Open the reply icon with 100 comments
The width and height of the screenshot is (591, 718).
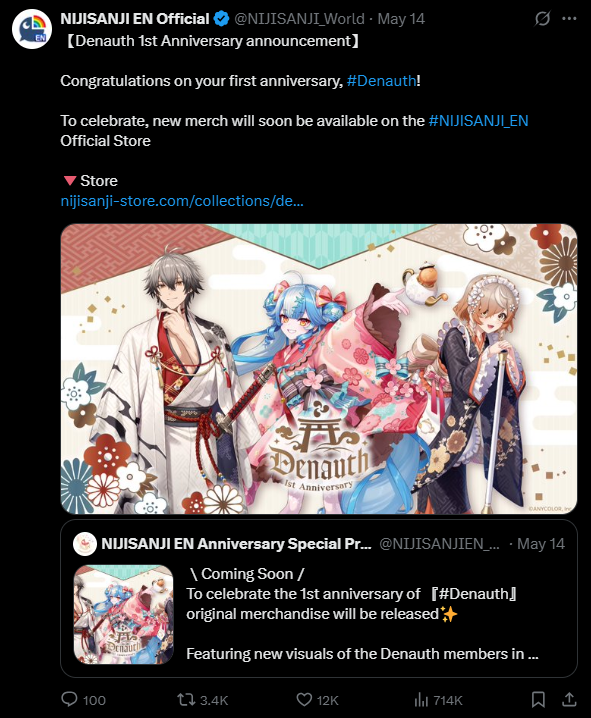[x=70, y=699]
